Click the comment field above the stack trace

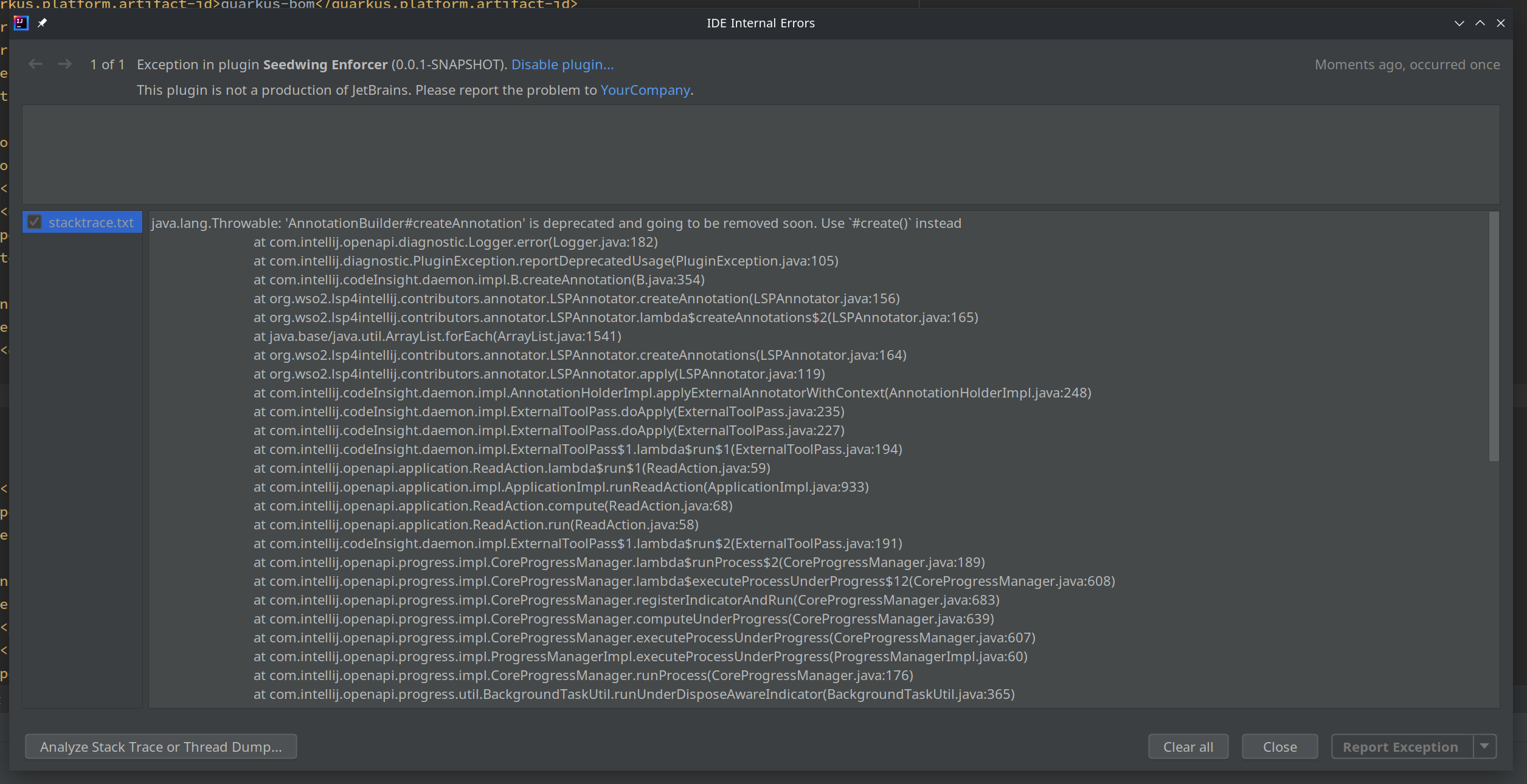pyautogui.click(x=760, y=155)
